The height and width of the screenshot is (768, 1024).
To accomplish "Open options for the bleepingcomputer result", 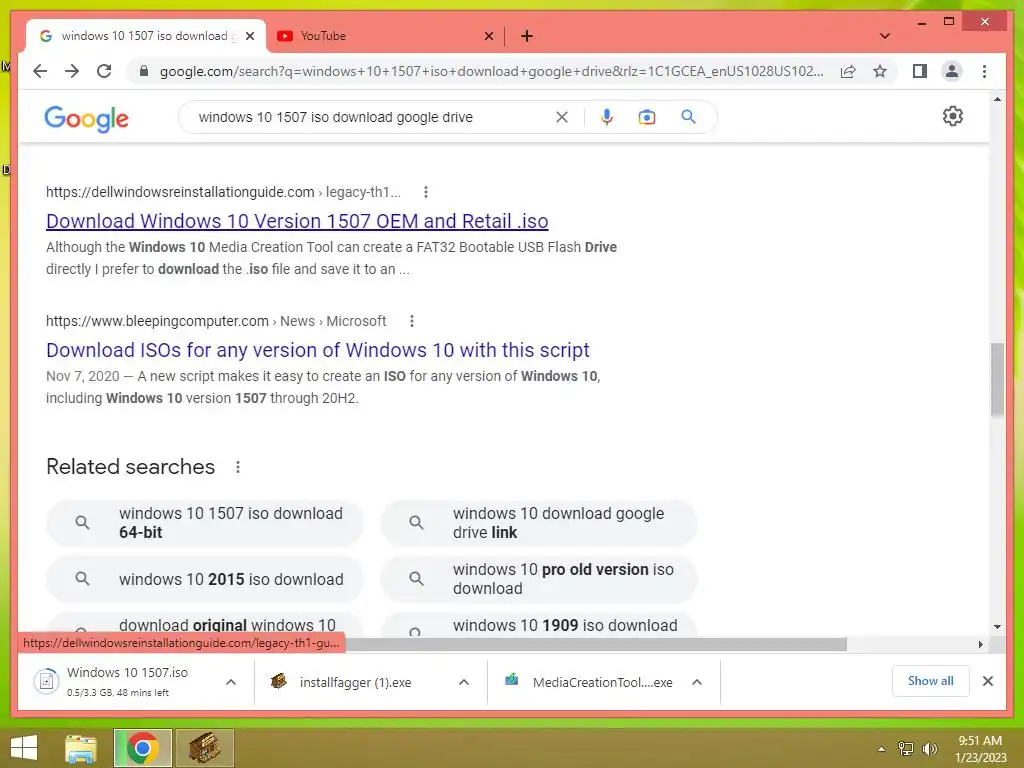I will tap(411, 321).
